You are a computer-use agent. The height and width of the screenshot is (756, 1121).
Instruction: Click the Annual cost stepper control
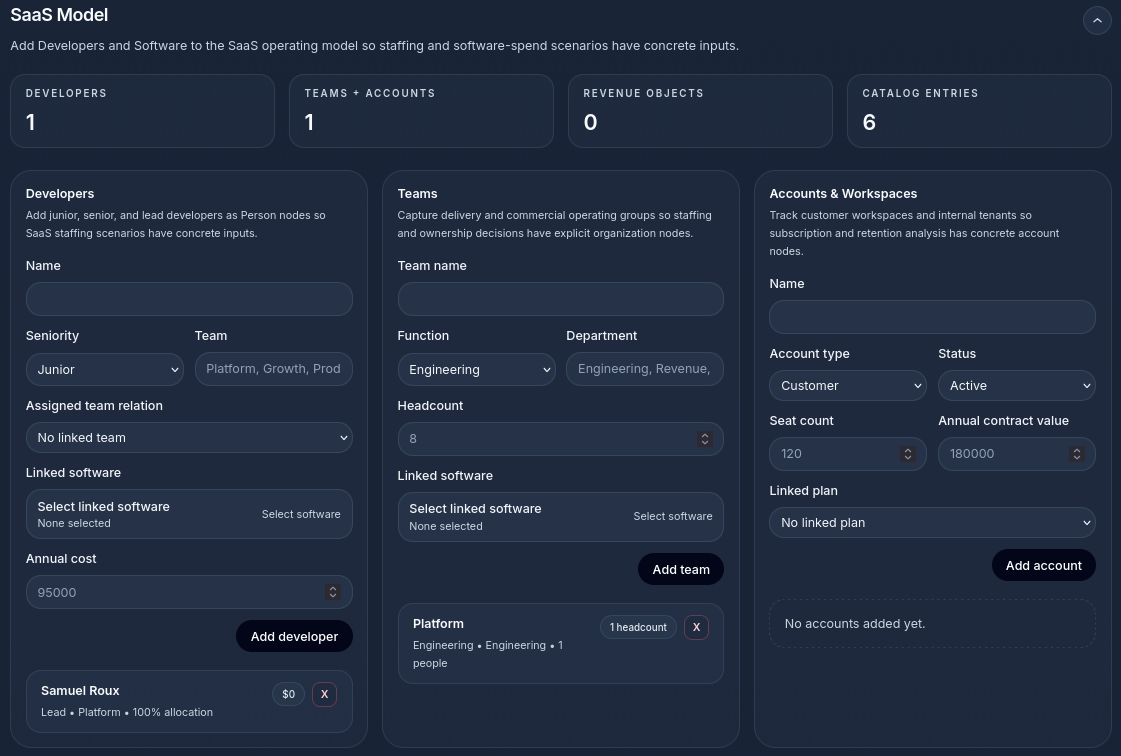[x=333, y=591]
